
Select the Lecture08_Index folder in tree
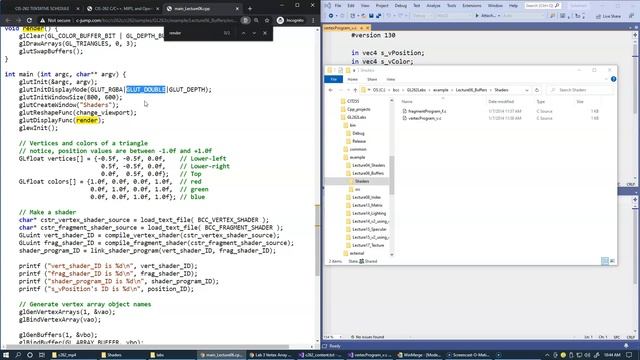(366, 197)
